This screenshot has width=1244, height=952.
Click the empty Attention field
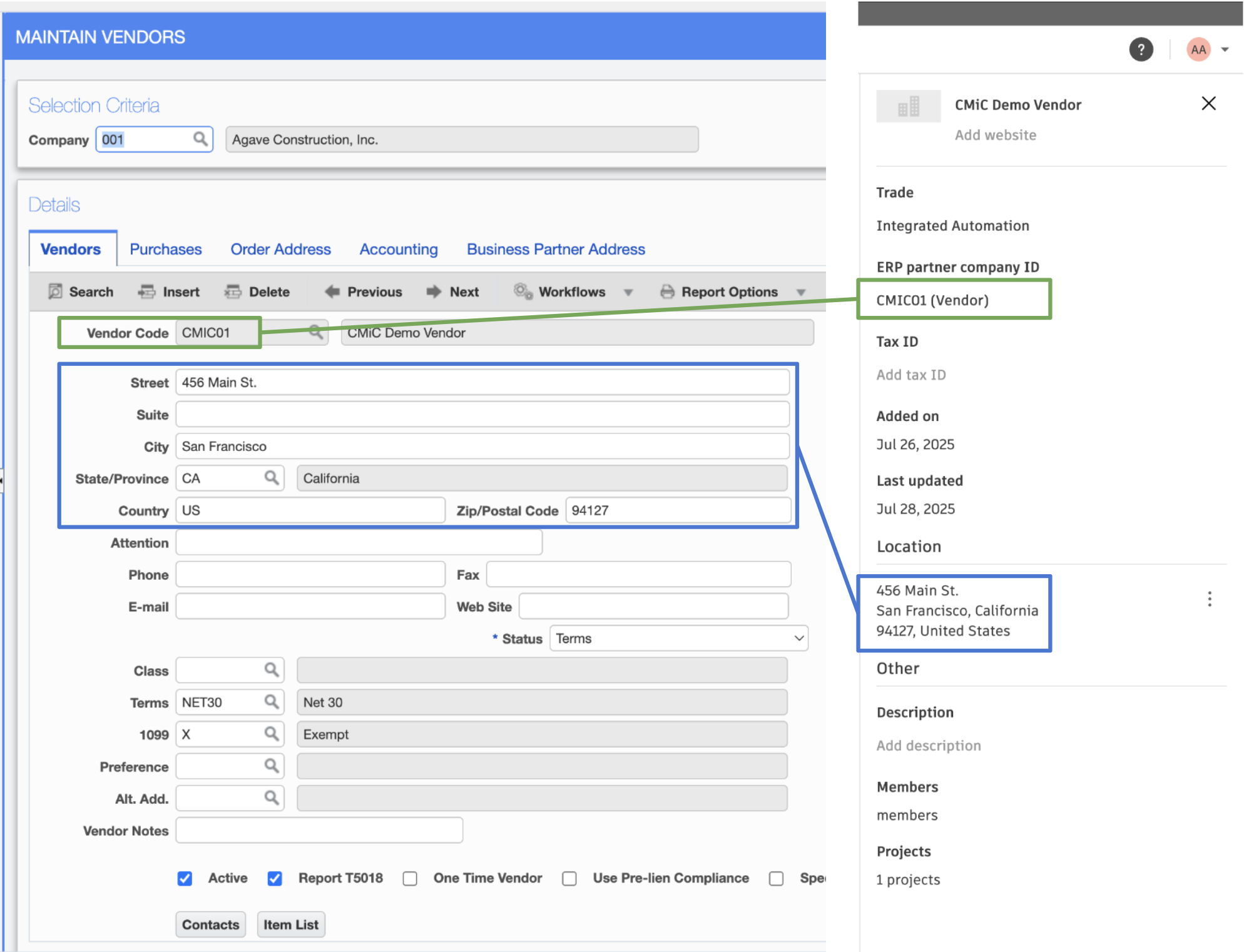point(359,542)
